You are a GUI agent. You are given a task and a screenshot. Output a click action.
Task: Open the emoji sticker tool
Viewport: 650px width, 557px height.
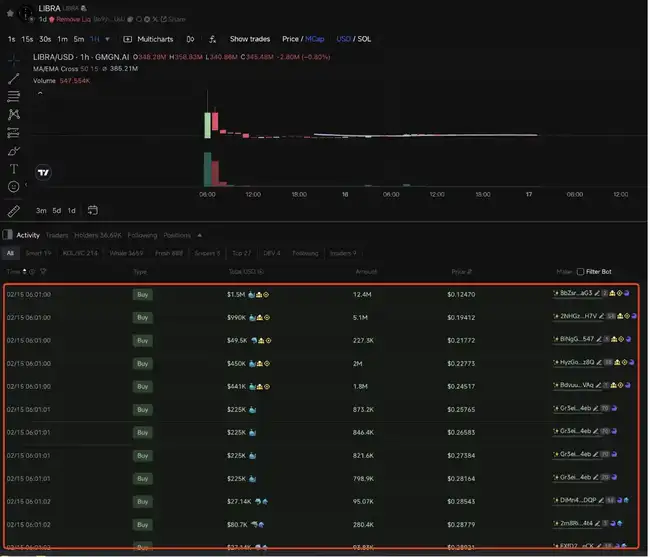tap(14, 186)
